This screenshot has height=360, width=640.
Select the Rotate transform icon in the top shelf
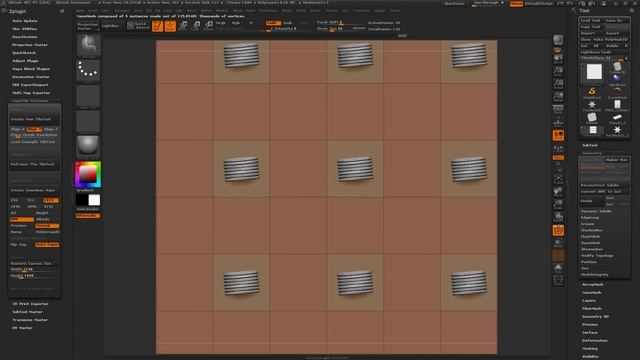point(208,26)
